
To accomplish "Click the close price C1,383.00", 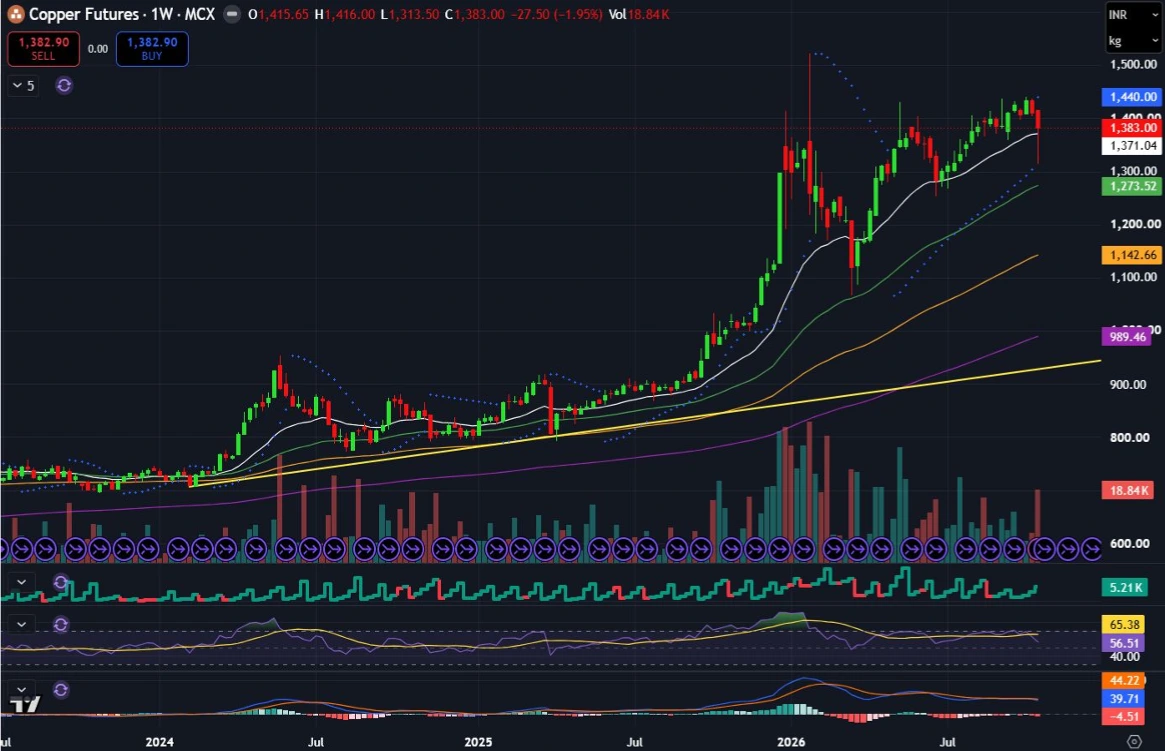I will point(475,14).
